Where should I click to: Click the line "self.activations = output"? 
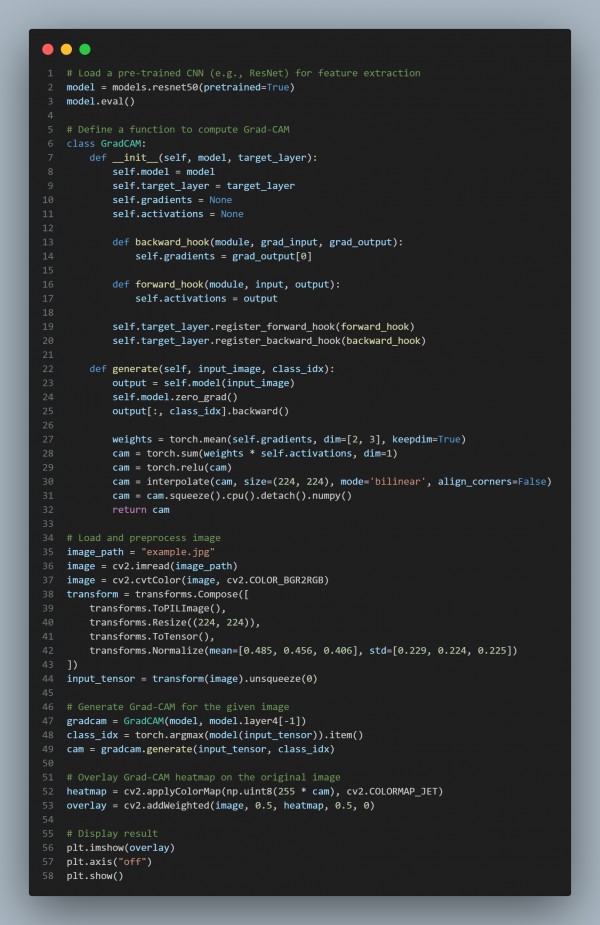click(x=206, y=299)
